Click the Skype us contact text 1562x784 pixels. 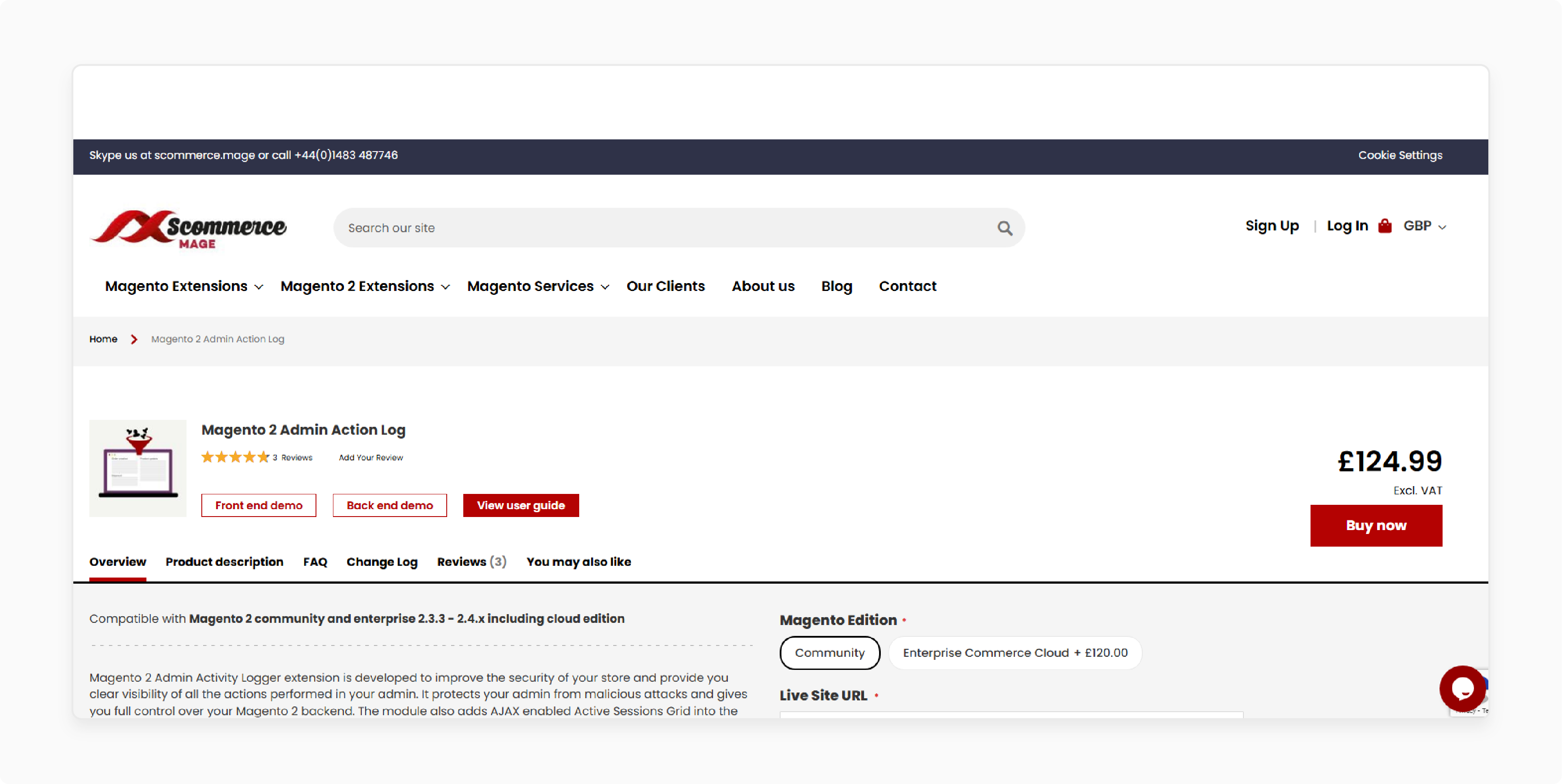[243, 155]
